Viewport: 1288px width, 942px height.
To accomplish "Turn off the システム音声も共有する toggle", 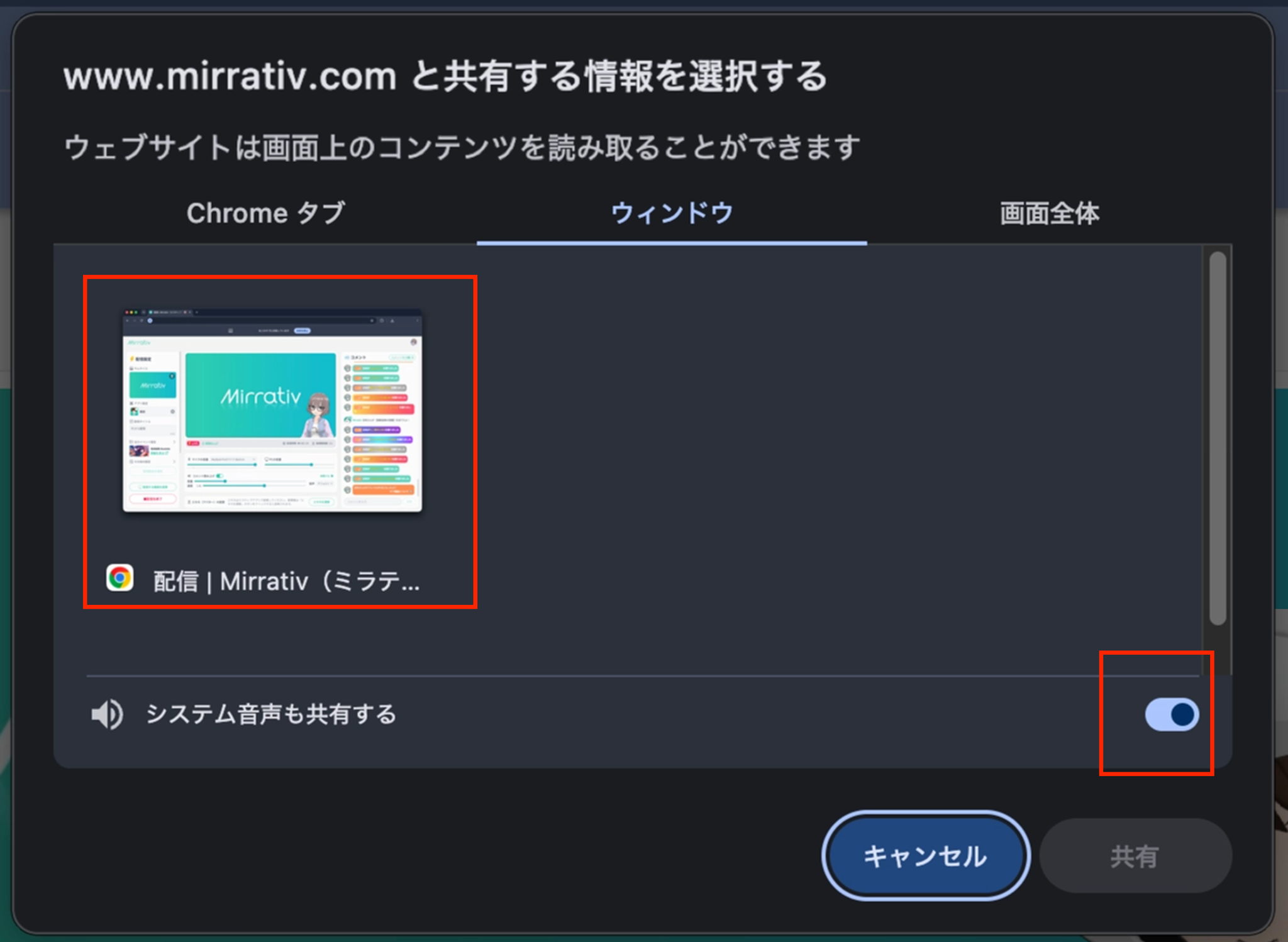I will [1172, 714].
